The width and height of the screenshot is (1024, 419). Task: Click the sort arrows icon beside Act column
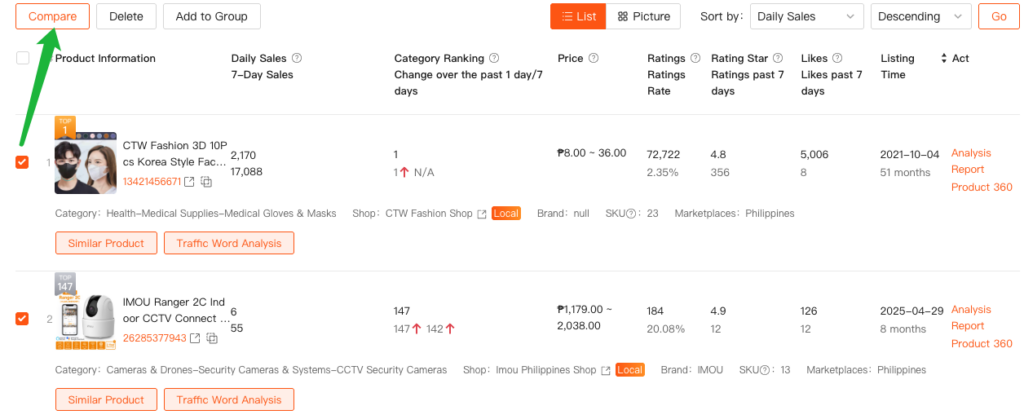pos(943,59)
